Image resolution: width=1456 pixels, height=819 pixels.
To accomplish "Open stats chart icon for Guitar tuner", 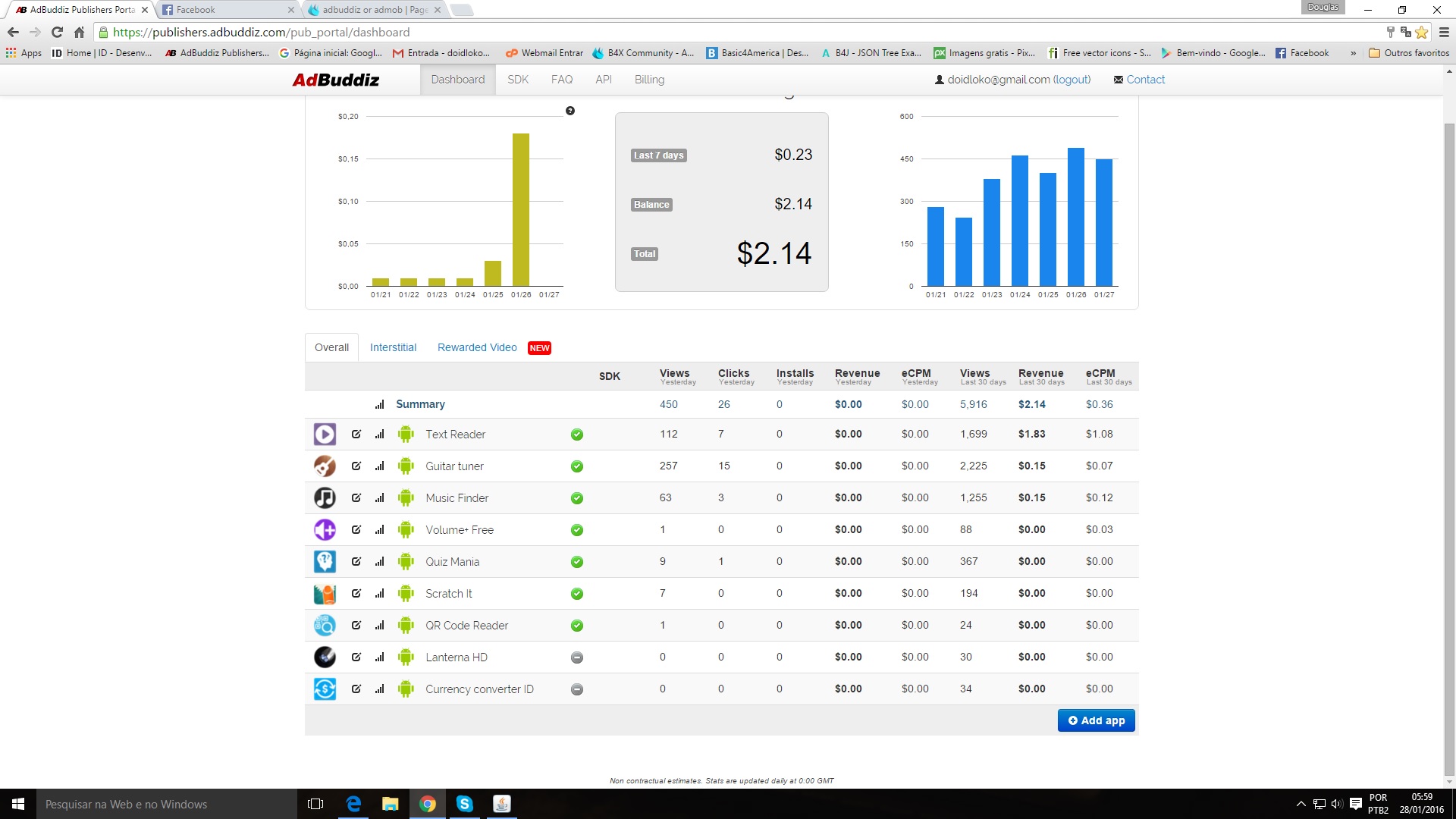I will [x=379, y=466].
